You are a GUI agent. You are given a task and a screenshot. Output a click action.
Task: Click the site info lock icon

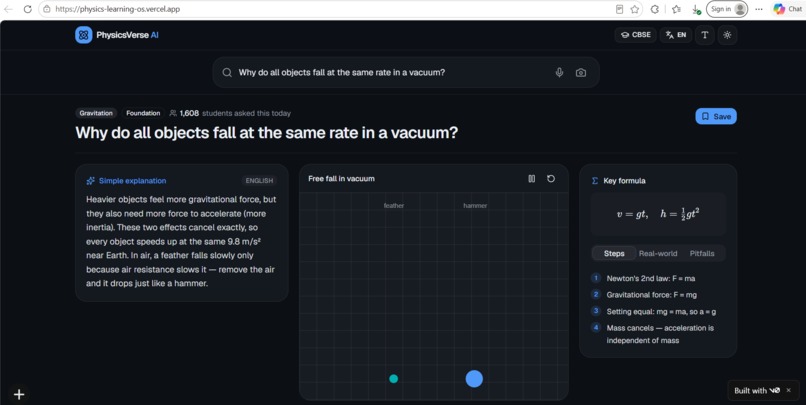point(47,9)
